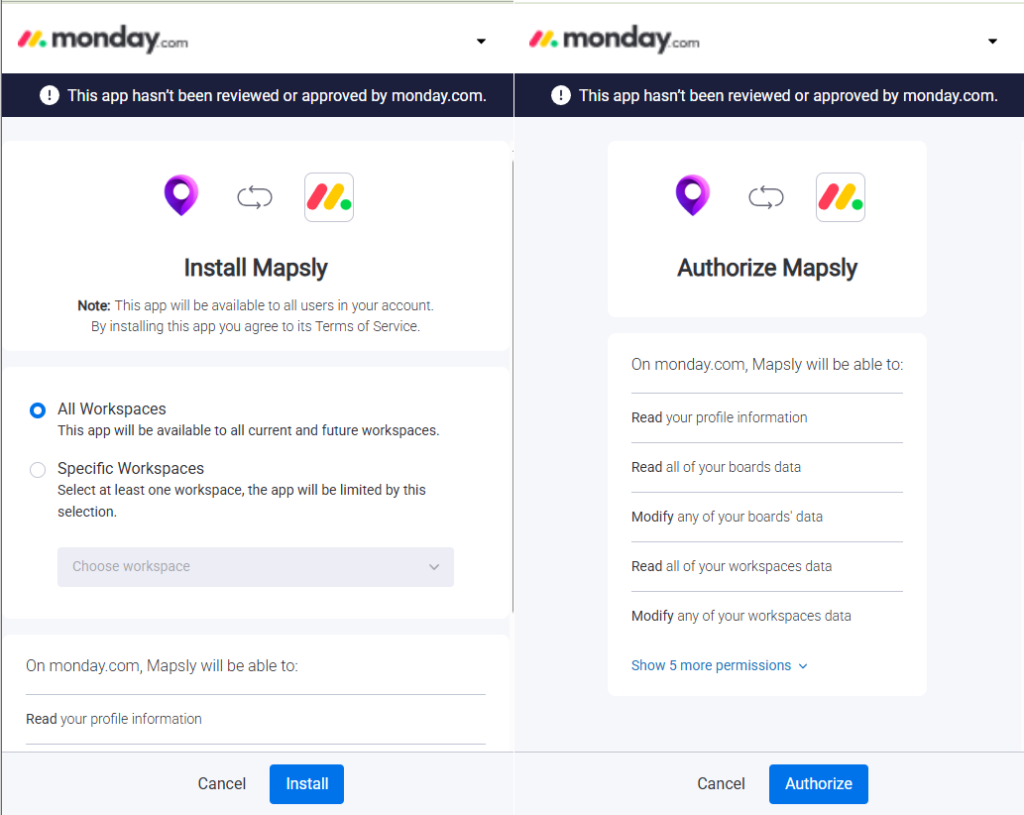The width and height of the screenshot is (1024, 815).
Task: Cancel the Install Mapsly dialog
Action: [222, 784]
